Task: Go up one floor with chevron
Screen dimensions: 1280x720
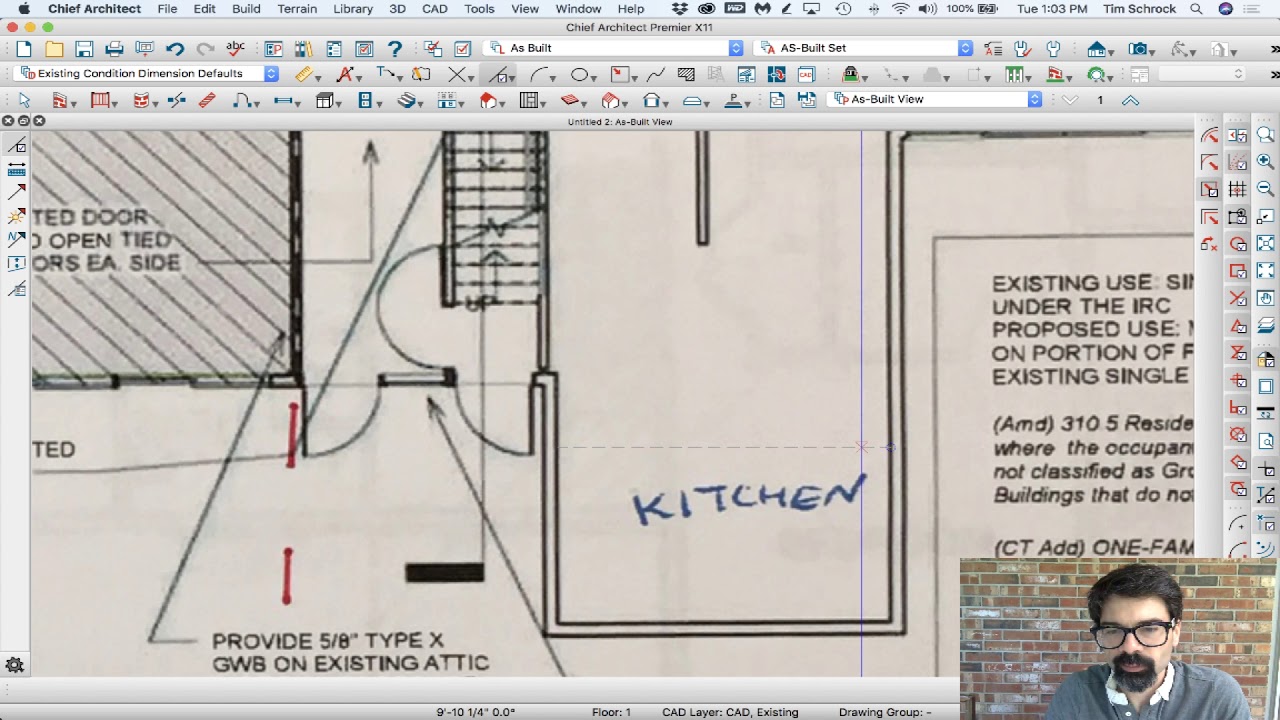Action: tap(1130, 99)
